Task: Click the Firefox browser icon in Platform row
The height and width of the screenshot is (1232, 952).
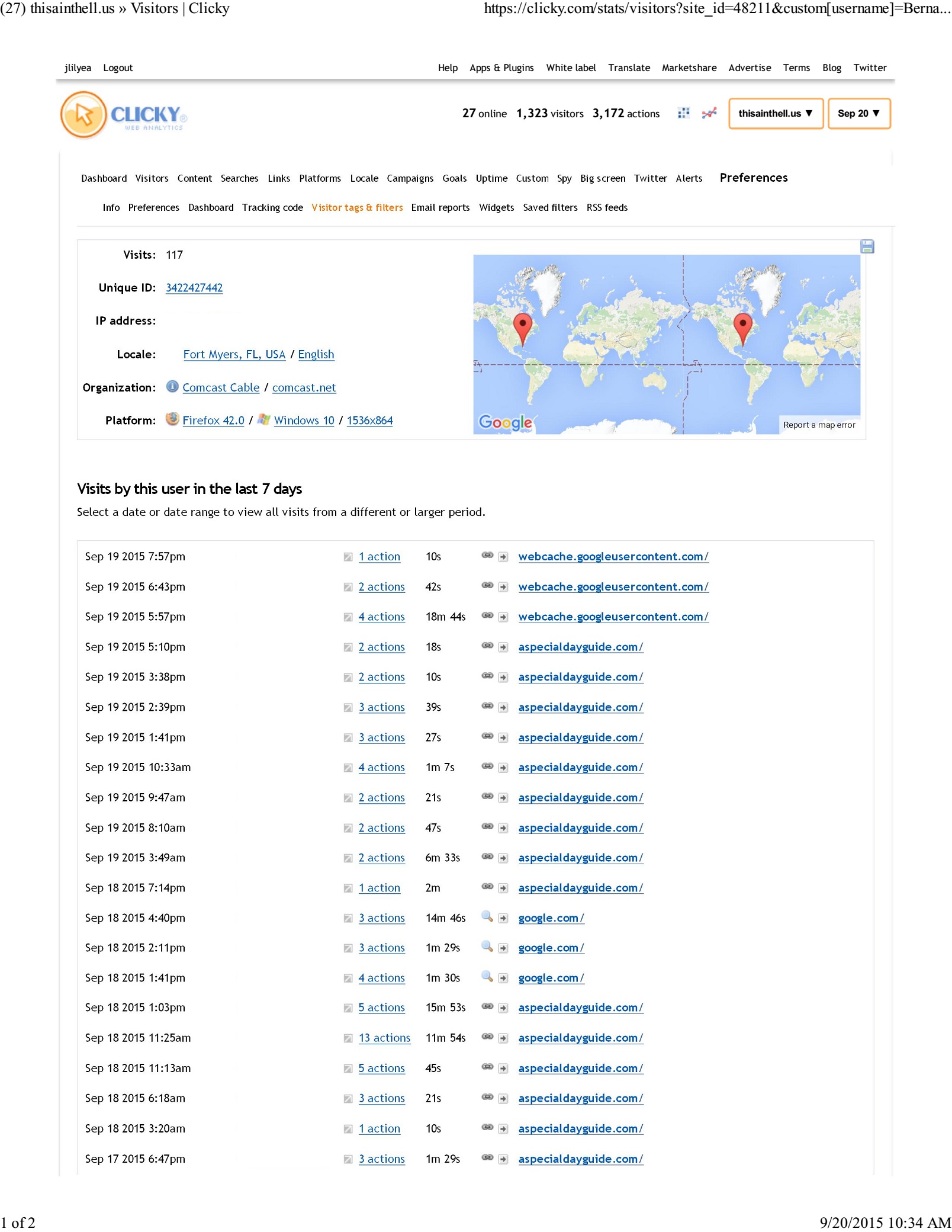Action: click(172, 419)
